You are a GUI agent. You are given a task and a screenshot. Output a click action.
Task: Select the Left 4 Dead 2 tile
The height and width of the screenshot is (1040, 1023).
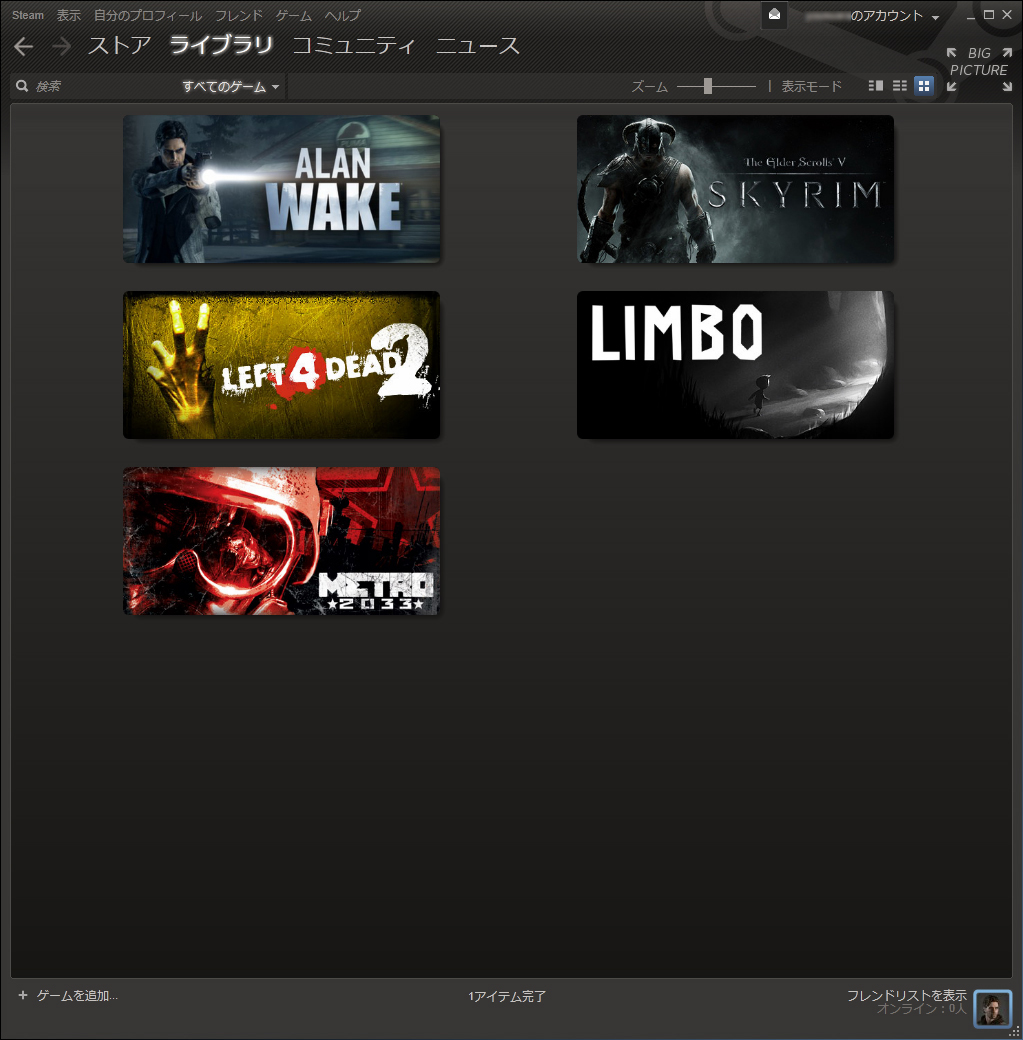coord(281,365)
